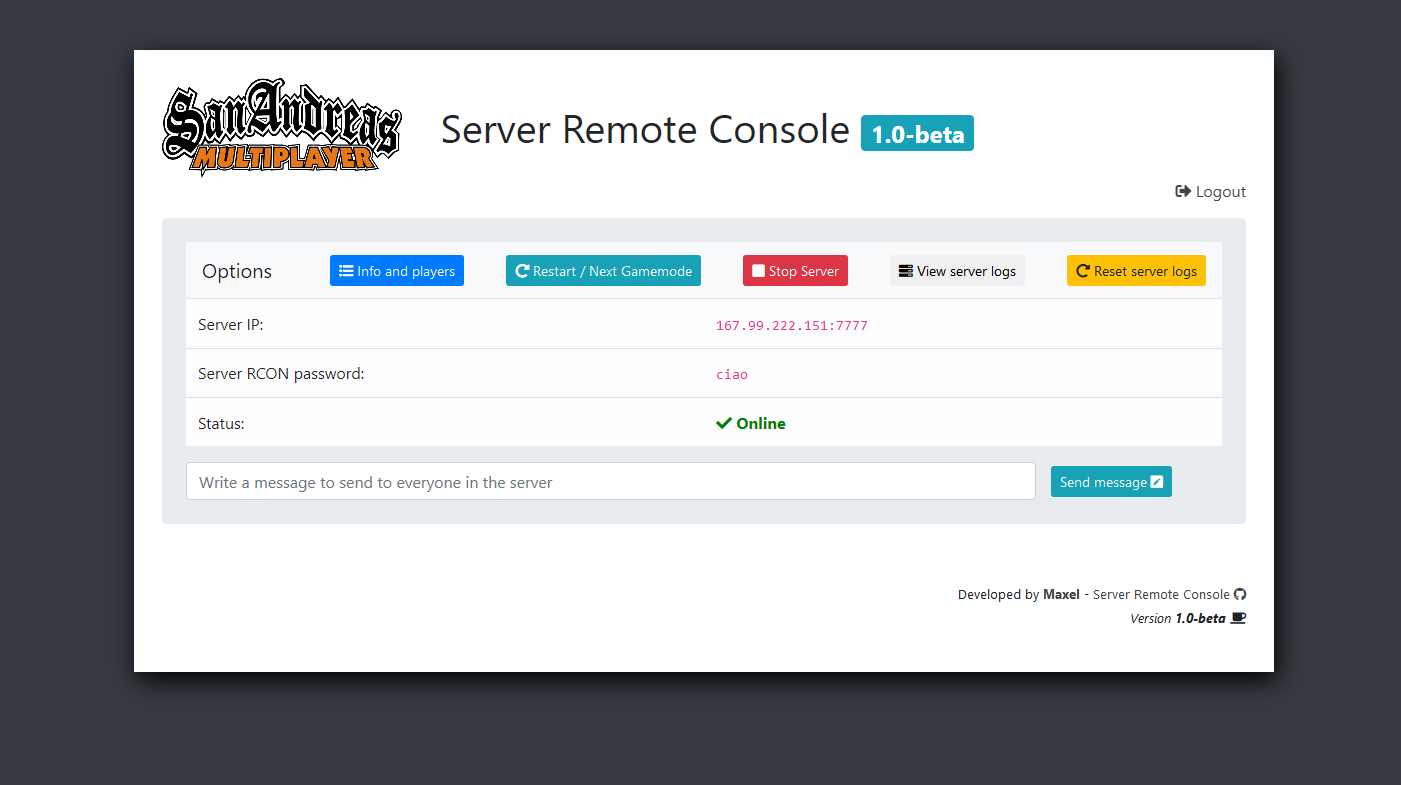Click the coffee cup icon in footer
Screen dimensions: 1401x785
(x=1238, y=618)
